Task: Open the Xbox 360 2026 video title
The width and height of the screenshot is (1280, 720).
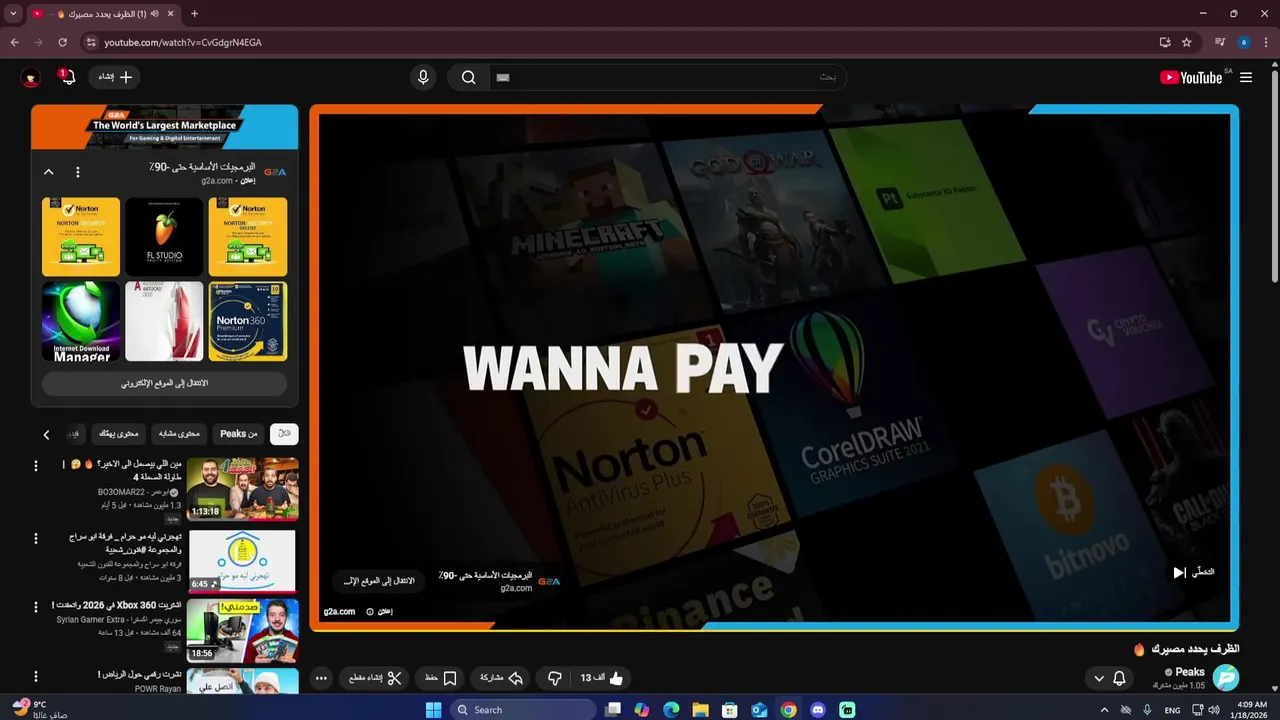Action: (117, 605)
